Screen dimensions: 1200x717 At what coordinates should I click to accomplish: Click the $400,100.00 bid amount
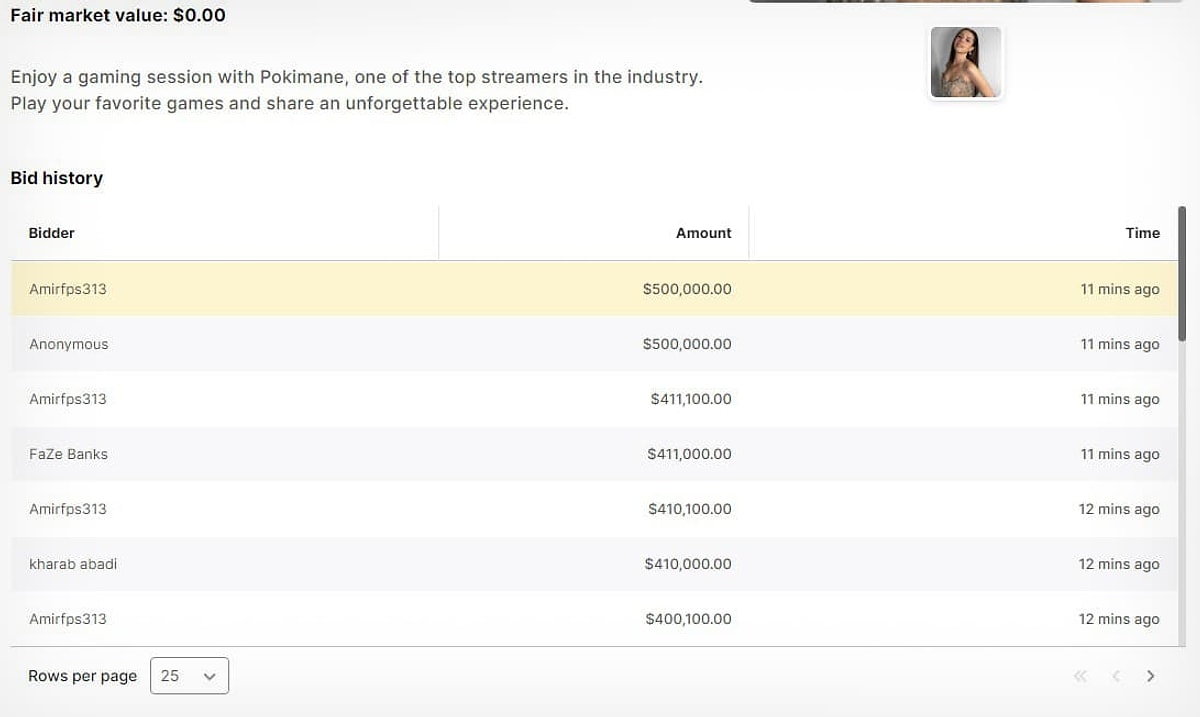point(689,619)
